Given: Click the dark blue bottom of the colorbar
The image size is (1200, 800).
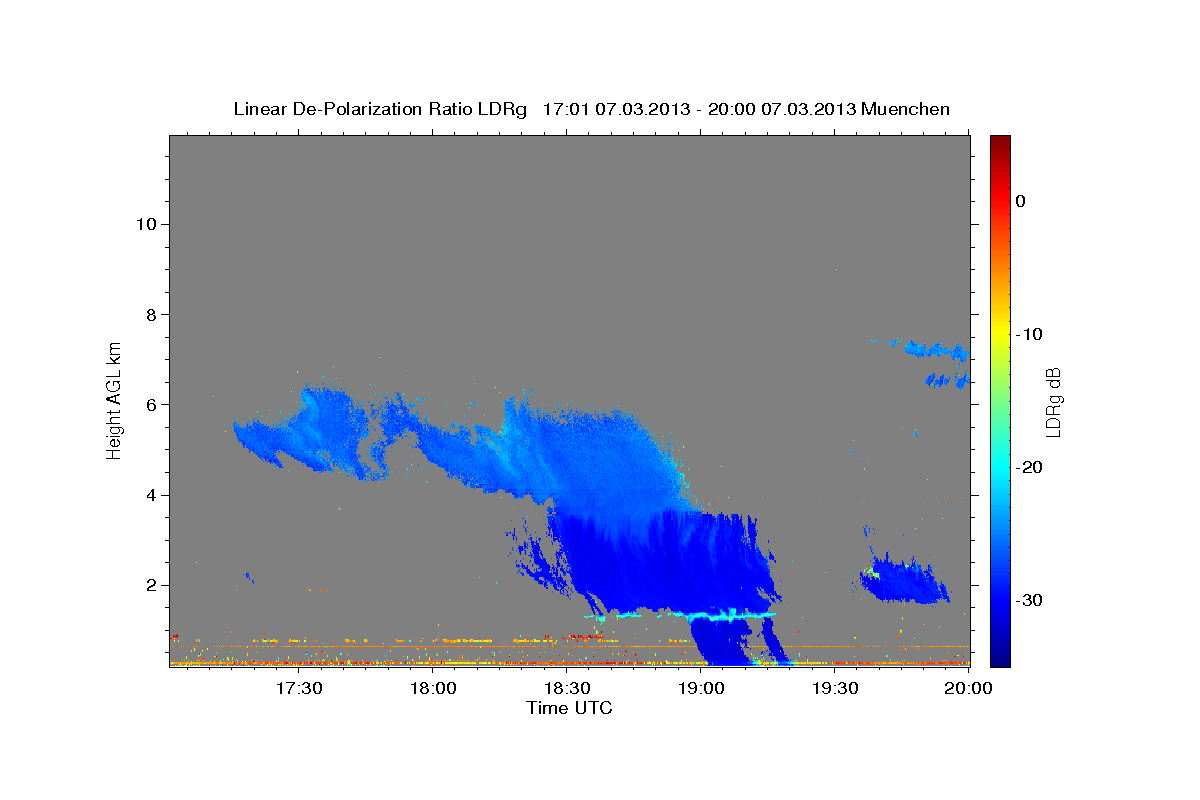Looking at the screenshot, I should coord(1000,655).
